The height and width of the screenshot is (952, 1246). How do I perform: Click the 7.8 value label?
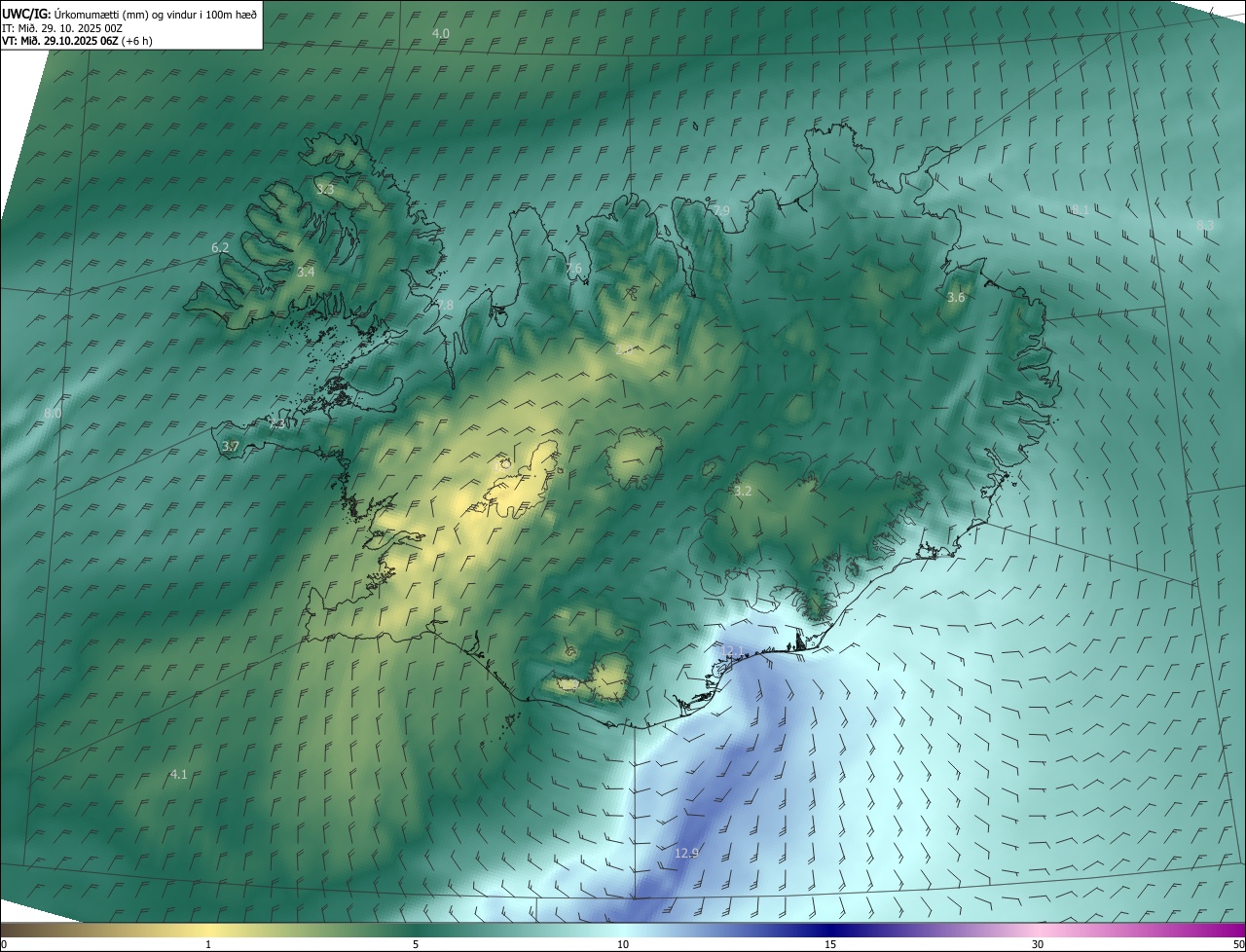click(x=445, y=306)
